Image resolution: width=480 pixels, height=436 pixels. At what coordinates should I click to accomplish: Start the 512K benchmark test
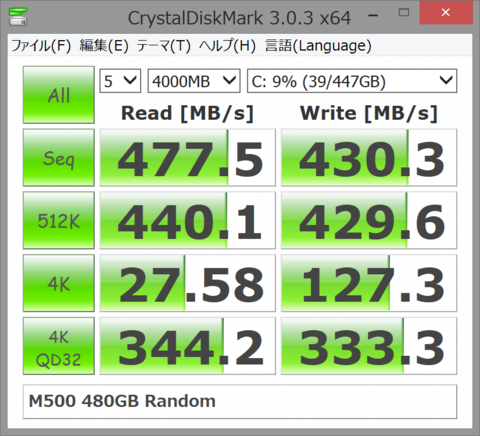click(59, 220)
